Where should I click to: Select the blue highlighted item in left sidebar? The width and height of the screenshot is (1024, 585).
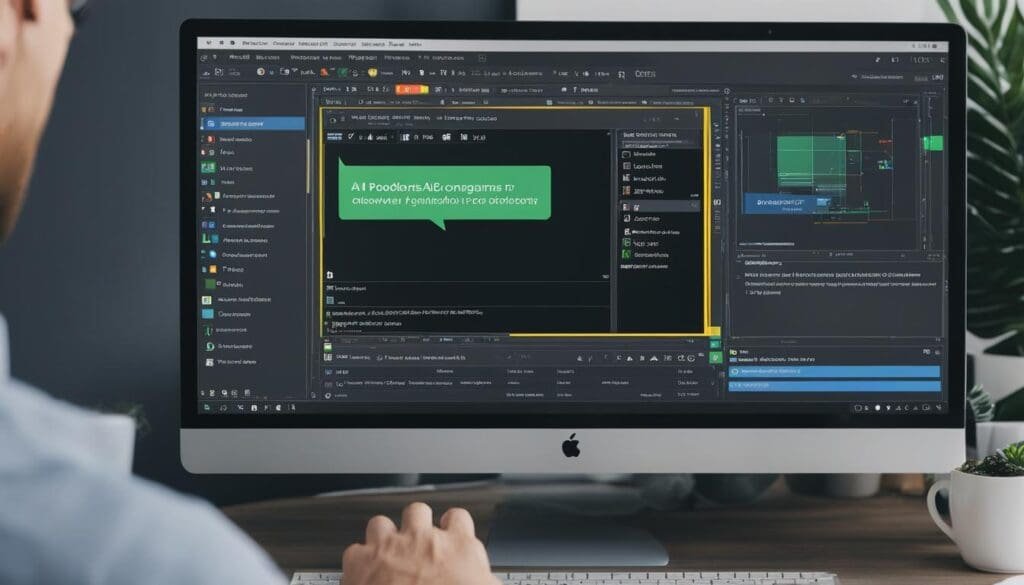(254, 124)
